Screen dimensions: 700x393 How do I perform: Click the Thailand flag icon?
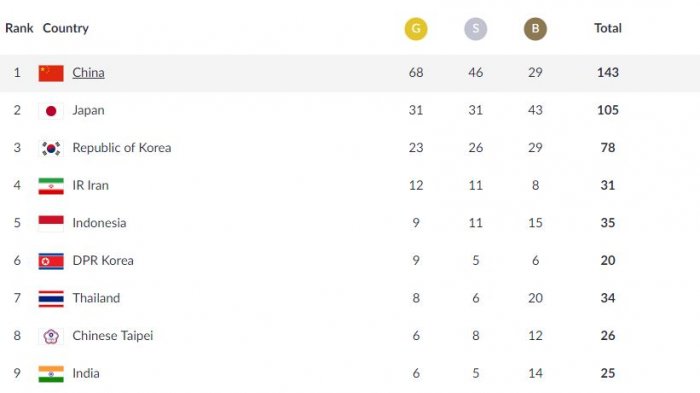point(51,299)
